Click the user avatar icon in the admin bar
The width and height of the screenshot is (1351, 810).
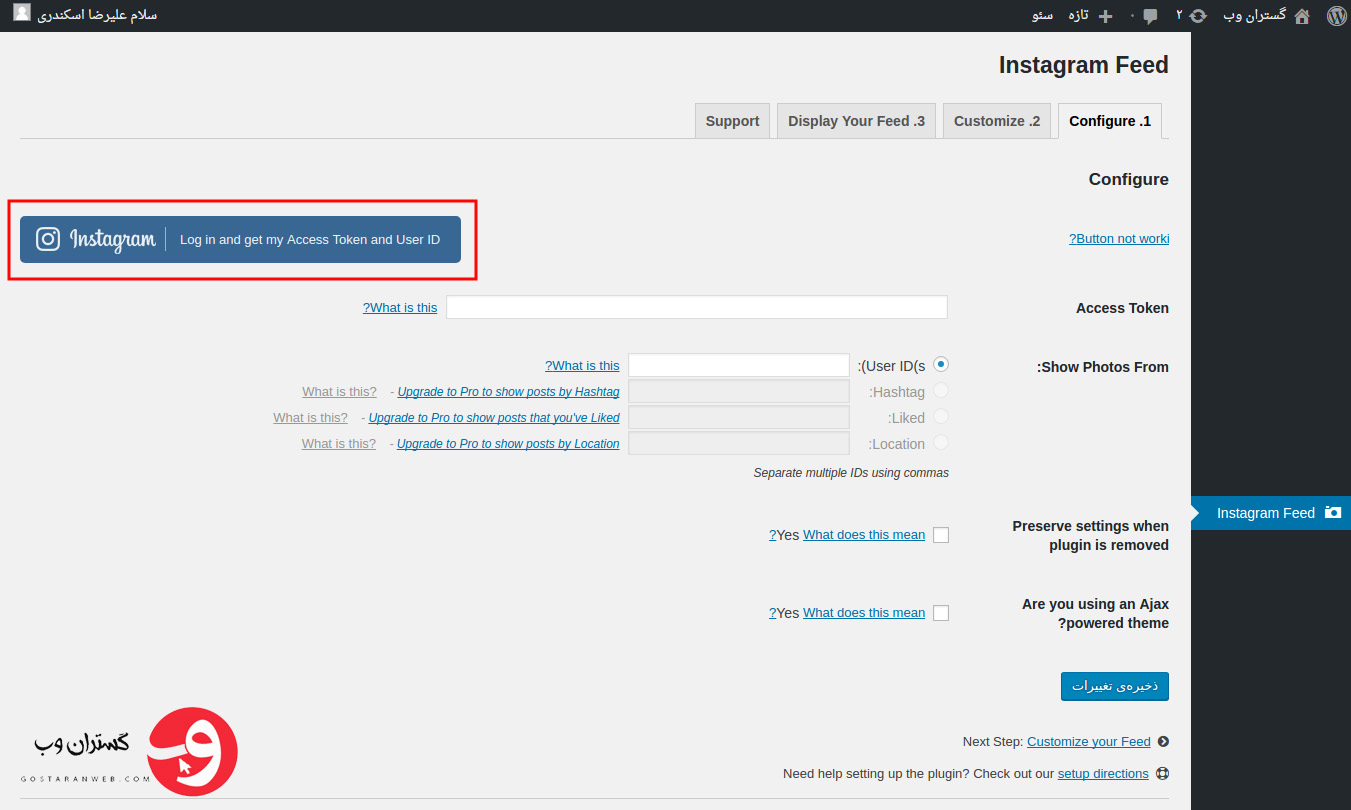point(22,14)
